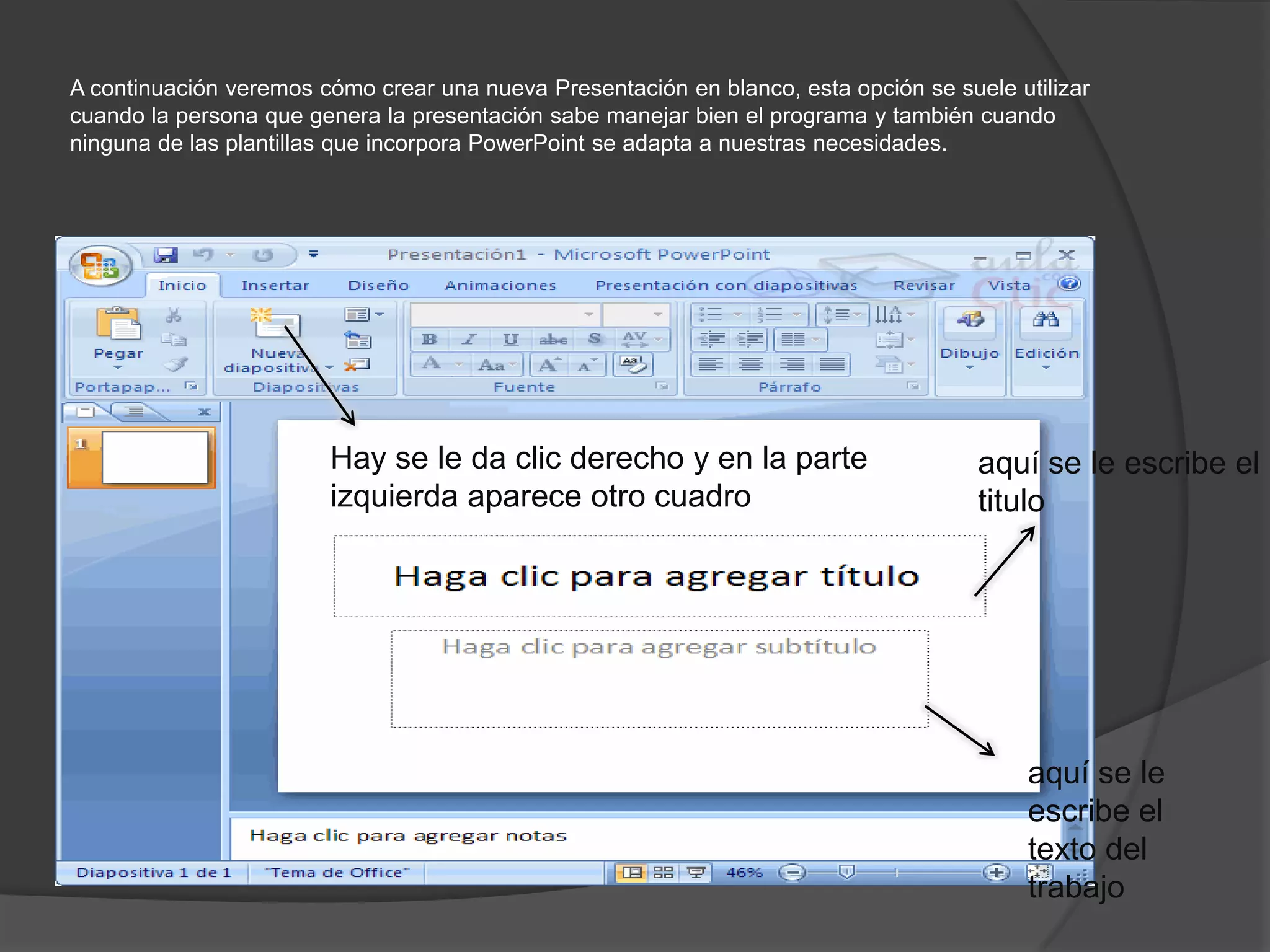This screenshot has width=1270, height=952.
Task: Click the help question mark icon
Action: click(x=1070, y=284)
